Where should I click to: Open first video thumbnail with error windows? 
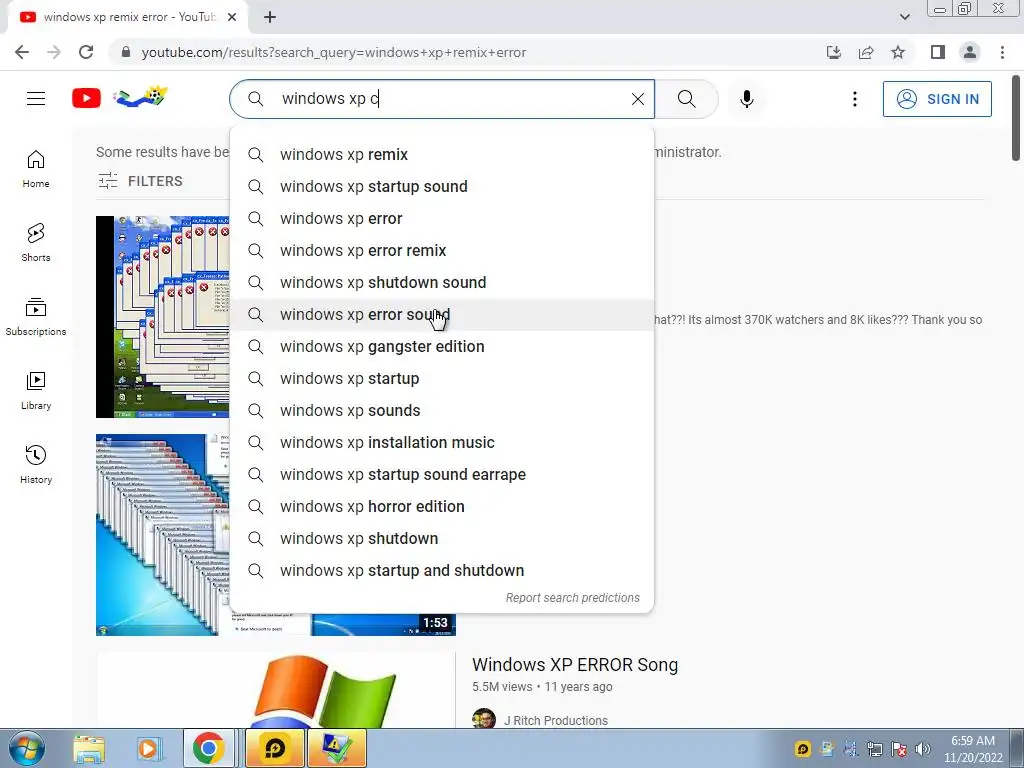[x=163, y=317]
